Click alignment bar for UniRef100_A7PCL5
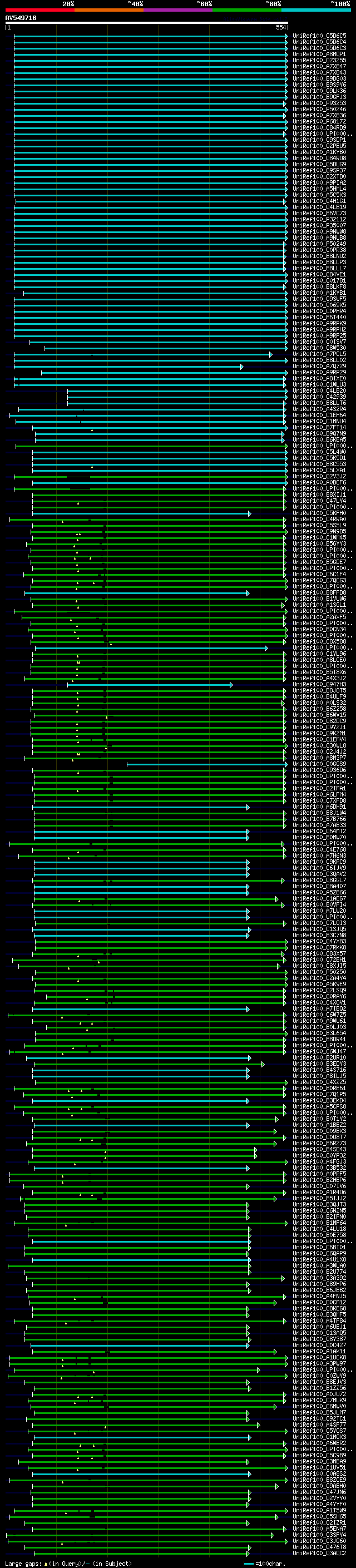 [143, 354]
